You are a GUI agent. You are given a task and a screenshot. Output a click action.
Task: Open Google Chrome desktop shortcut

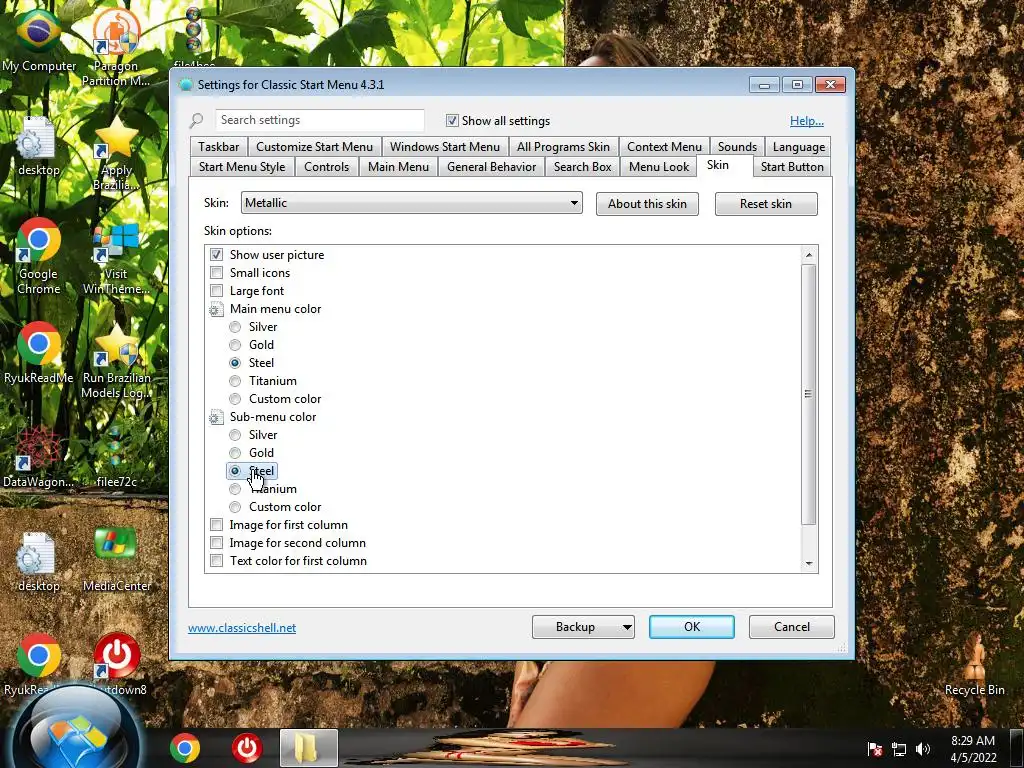(39, 256)
